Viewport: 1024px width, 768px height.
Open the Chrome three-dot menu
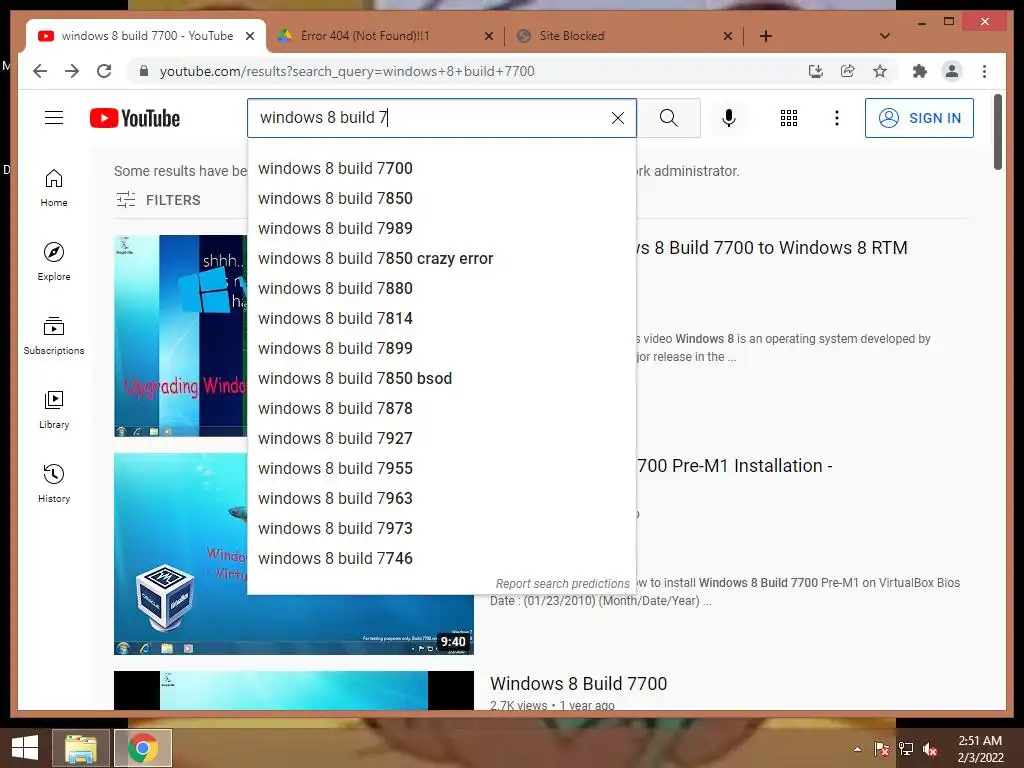[984, 71]
